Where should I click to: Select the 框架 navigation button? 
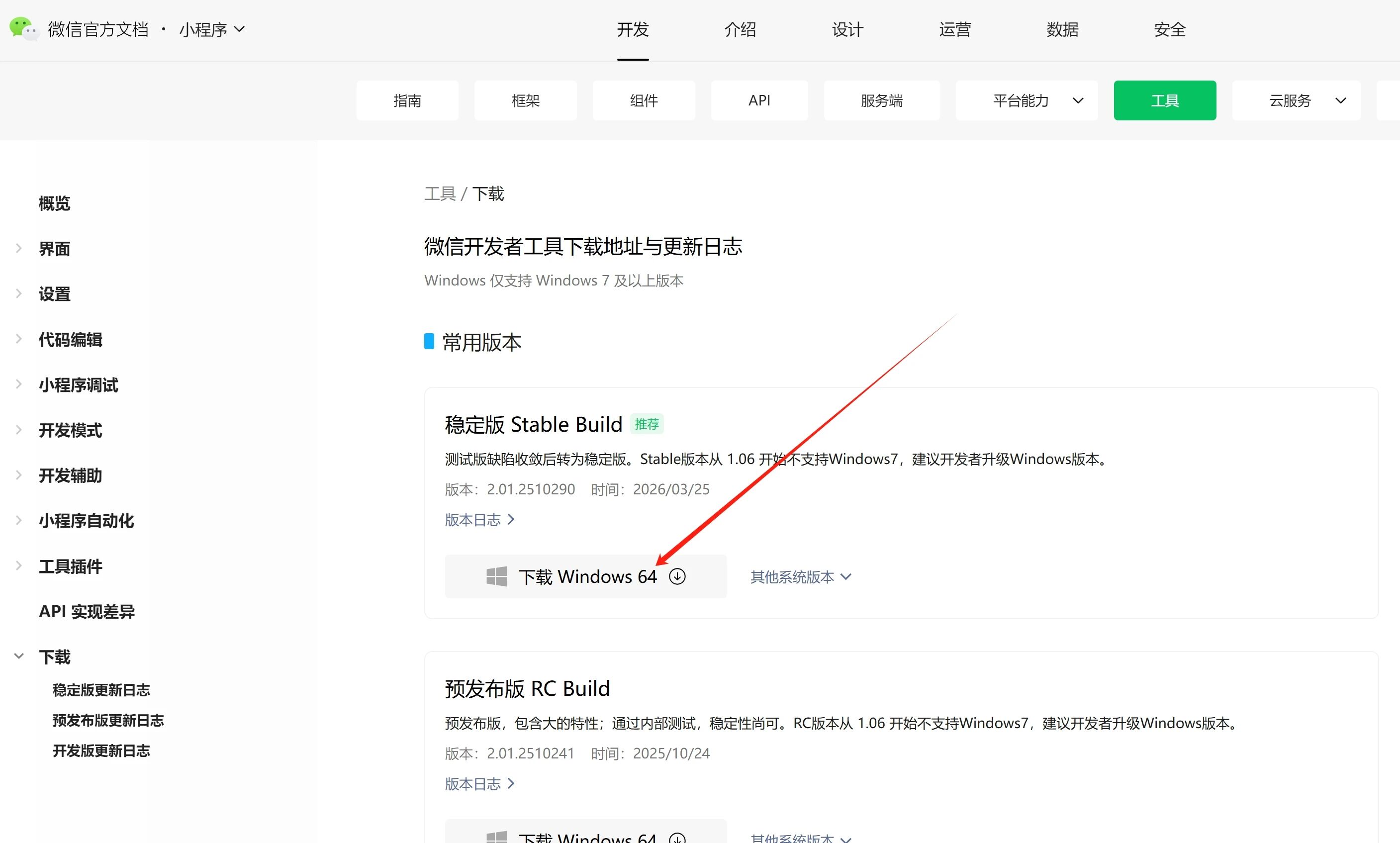coord(525,100)
